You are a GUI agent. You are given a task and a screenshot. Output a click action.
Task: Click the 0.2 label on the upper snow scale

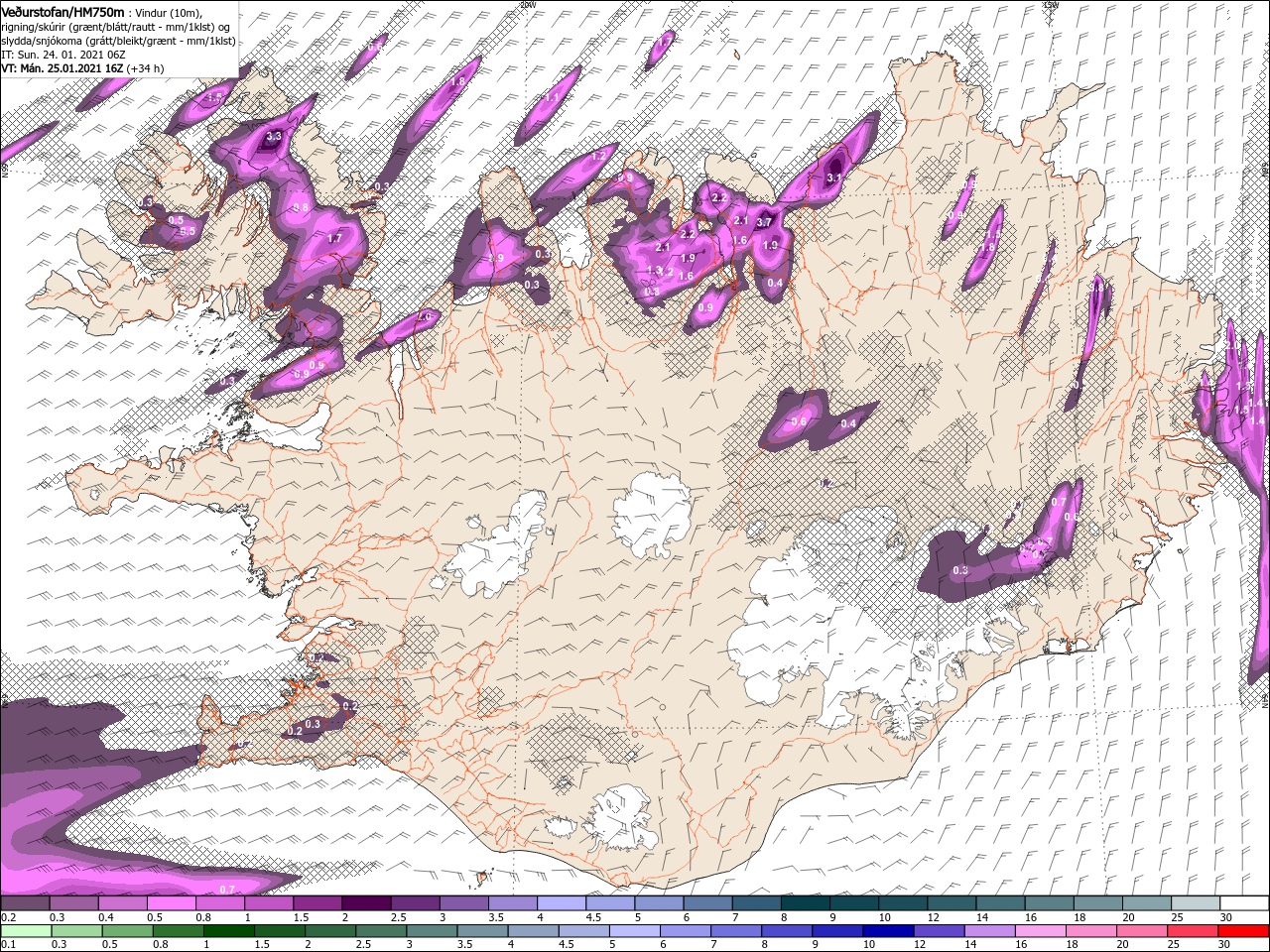click(8, 917)
